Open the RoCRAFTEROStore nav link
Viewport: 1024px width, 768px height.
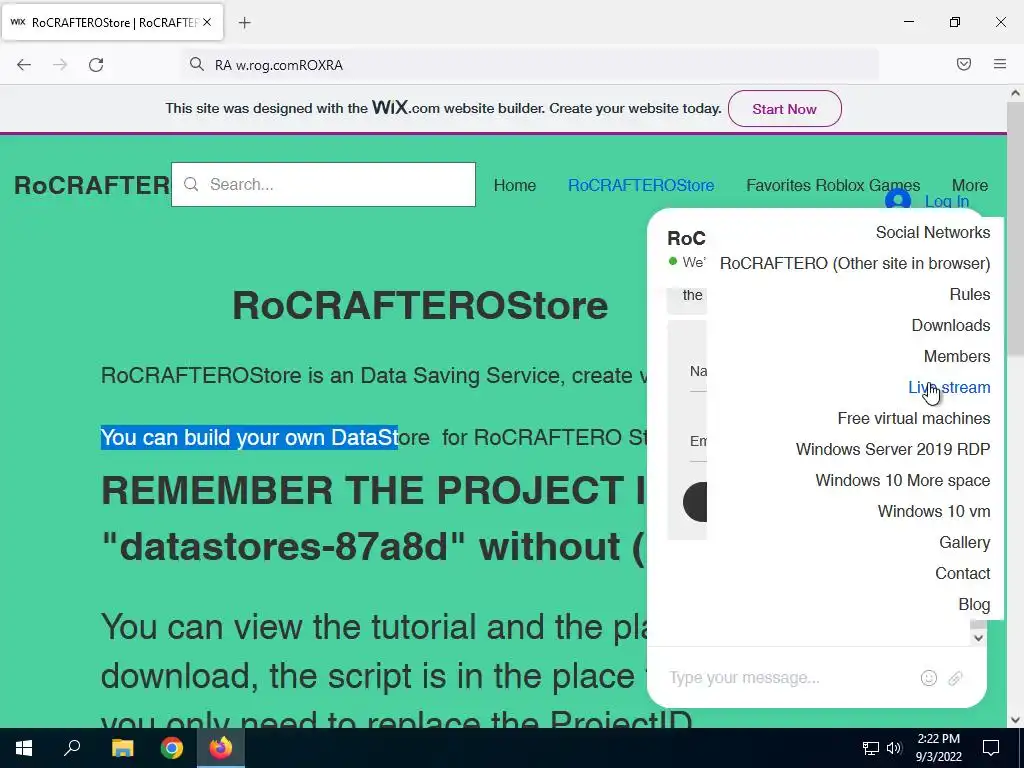point(641,185)
